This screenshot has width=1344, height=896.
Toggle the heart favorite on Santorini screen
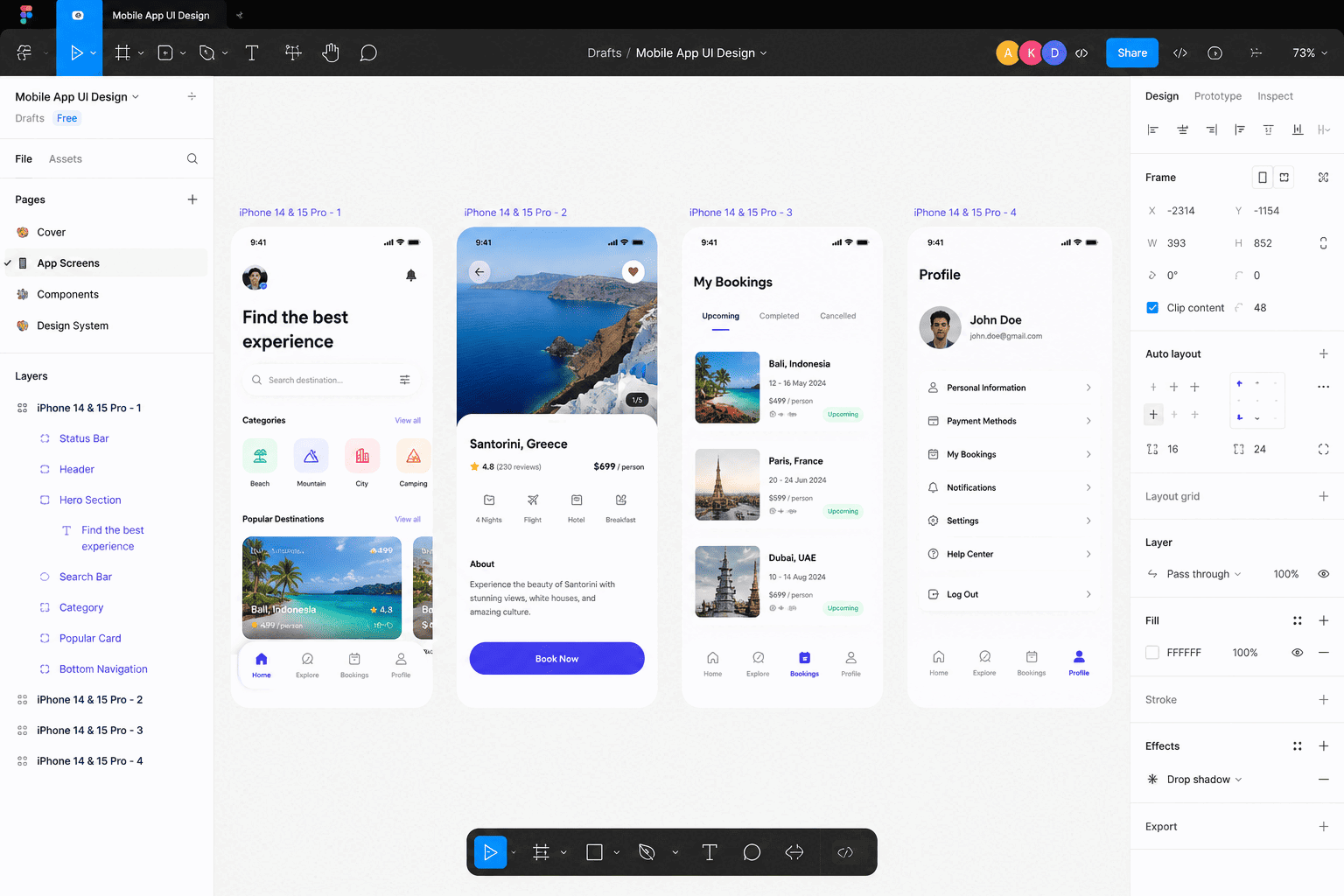coord(633,271)
